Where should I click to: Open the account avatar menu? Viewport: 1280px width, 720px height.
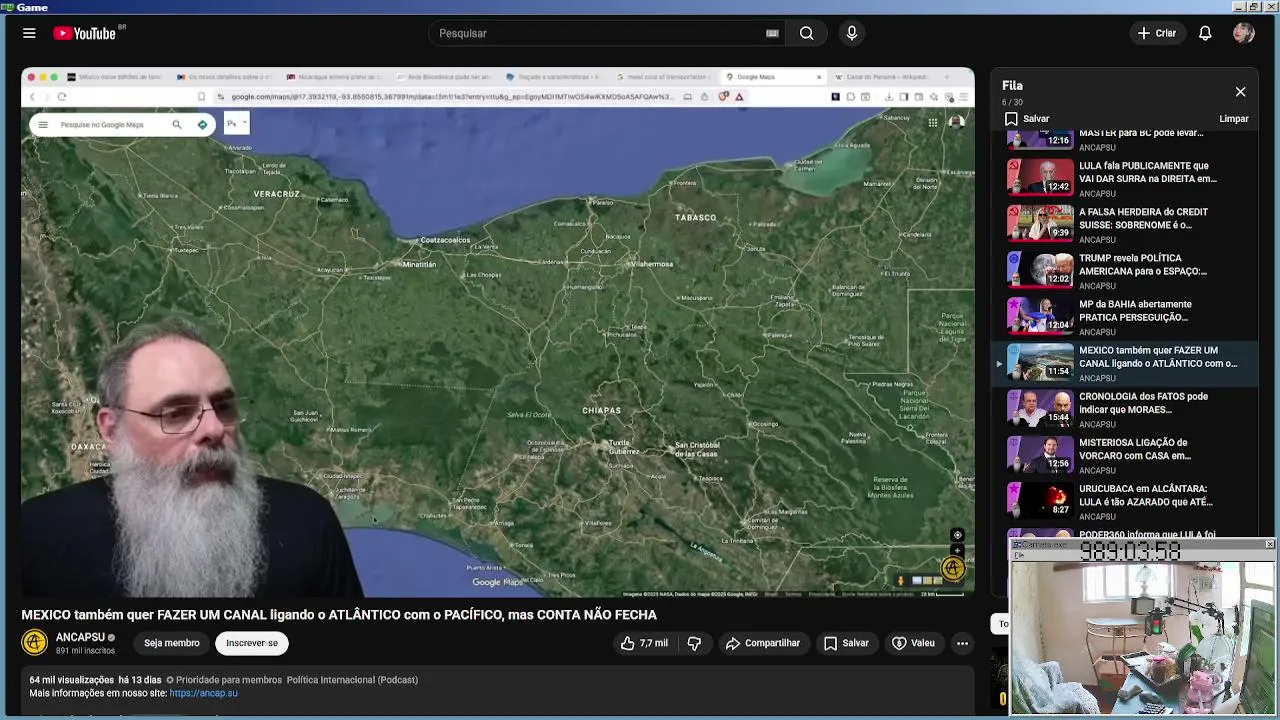(x=1244, y=33)
